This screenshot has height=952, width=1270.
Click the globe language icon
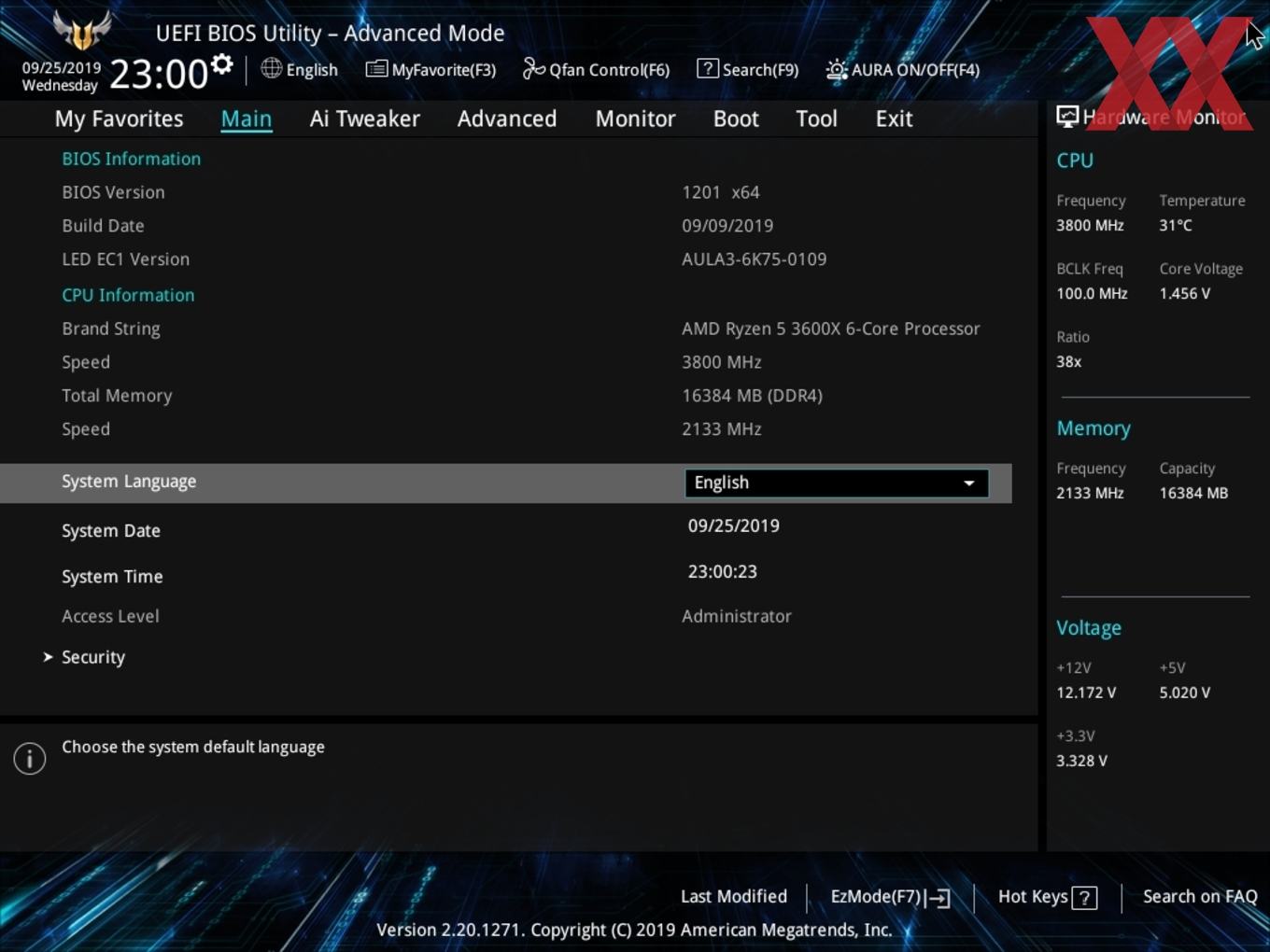pyautogui.click(x=271, y=68)
